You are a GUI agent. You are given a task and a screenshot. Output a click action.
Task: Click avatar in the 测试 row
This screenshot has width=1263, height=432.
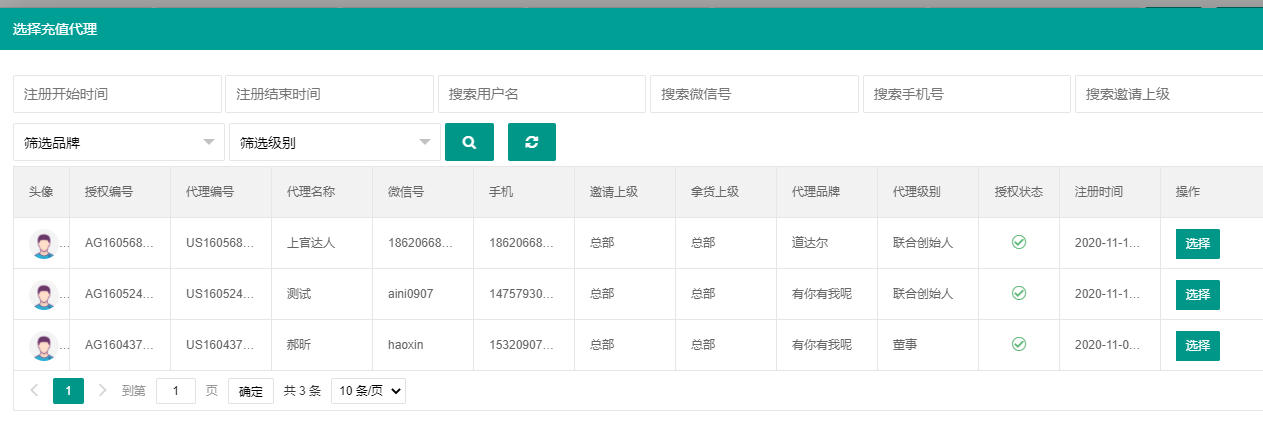click(x=43, y=294)
